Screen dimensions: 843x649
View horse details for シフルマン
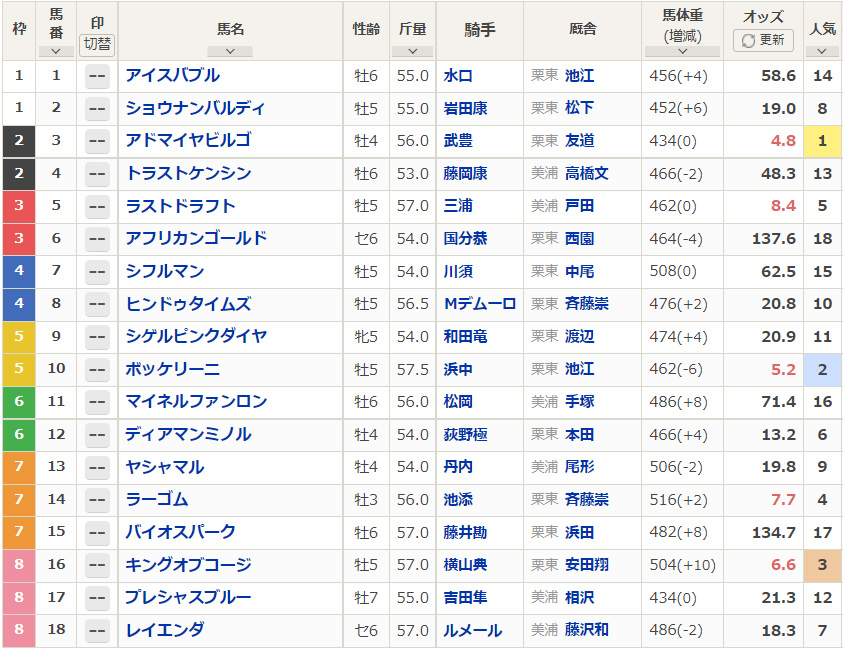coord(165,271)
